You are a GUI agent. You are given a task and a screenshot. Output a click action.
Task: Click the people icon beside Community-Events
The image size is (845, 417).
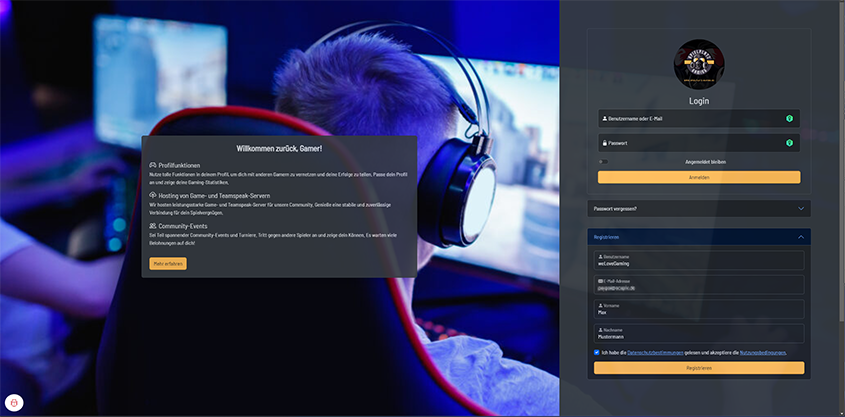[153, 226]
